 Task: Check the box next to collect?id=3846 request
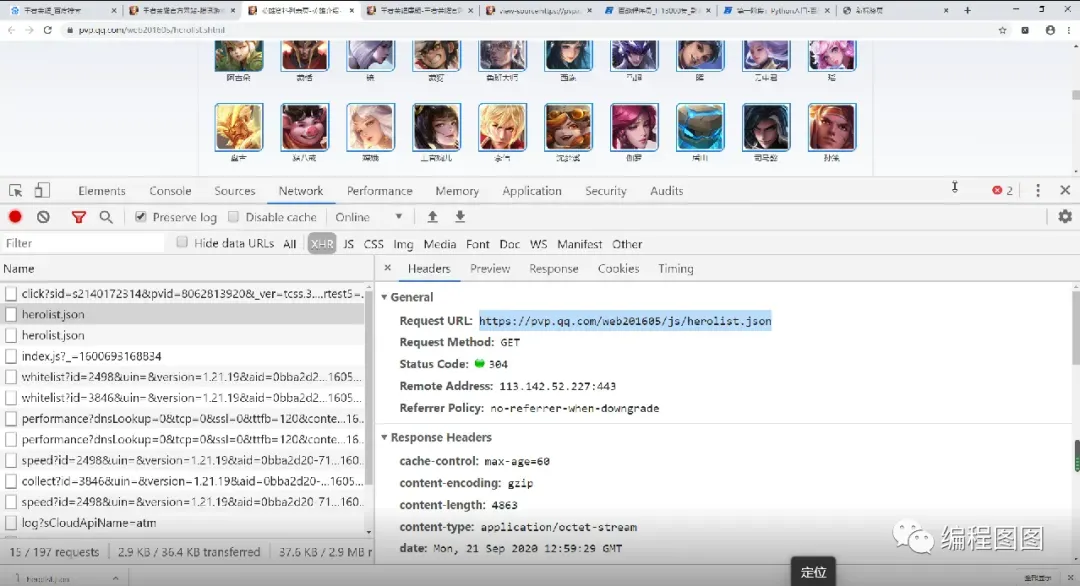click(11, 481)
